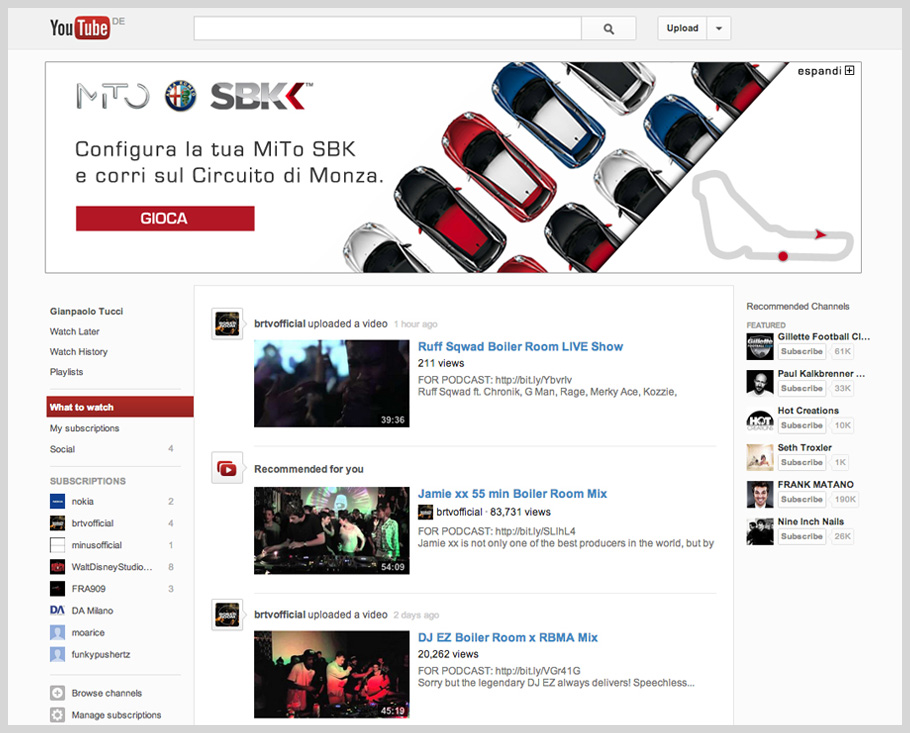Click small brtvofficial icon beside 83,731 views

(425, 512)
